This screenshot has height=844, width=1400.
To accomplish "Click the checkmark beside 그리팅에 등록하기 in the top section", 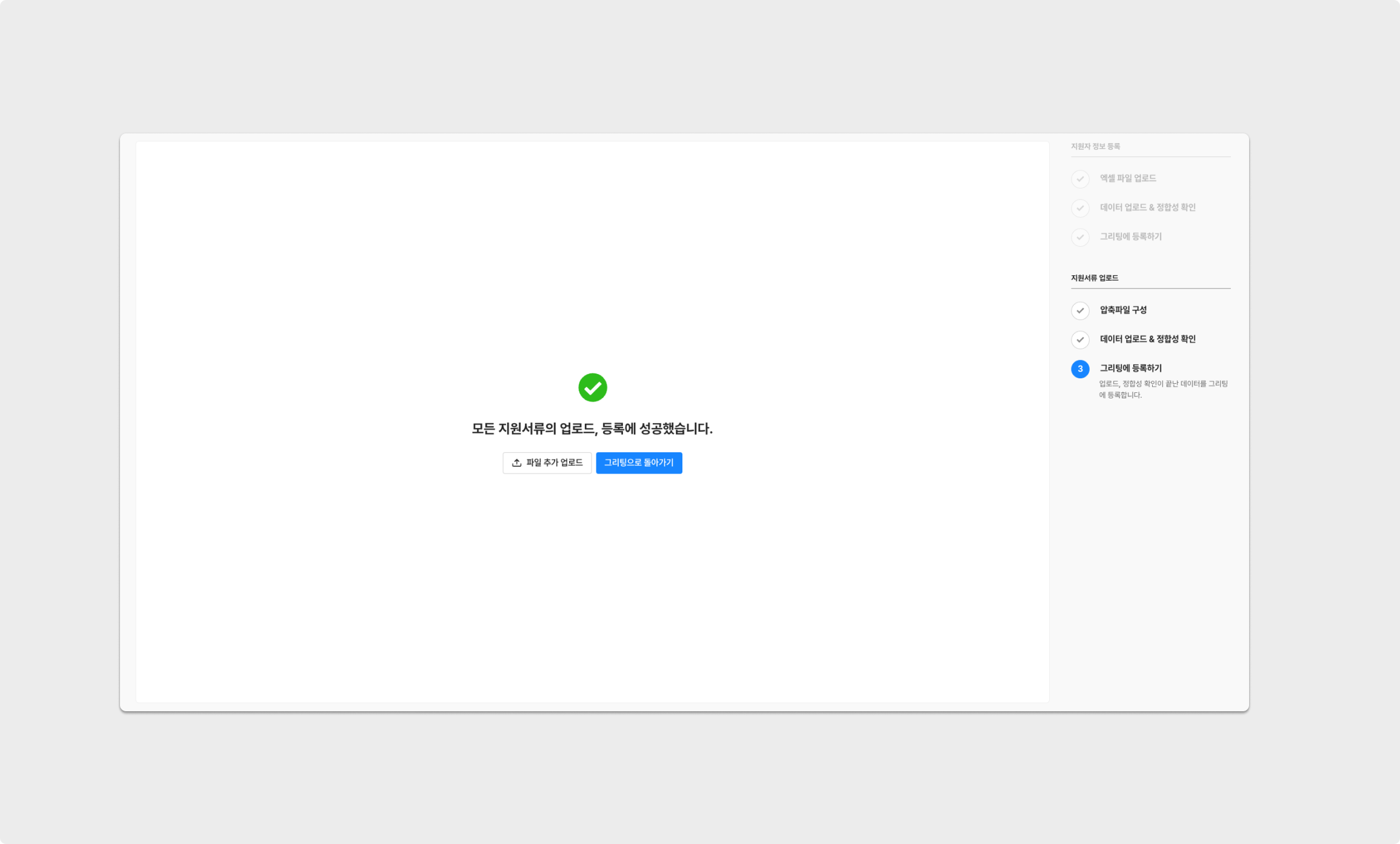I will pos(1079,237).
